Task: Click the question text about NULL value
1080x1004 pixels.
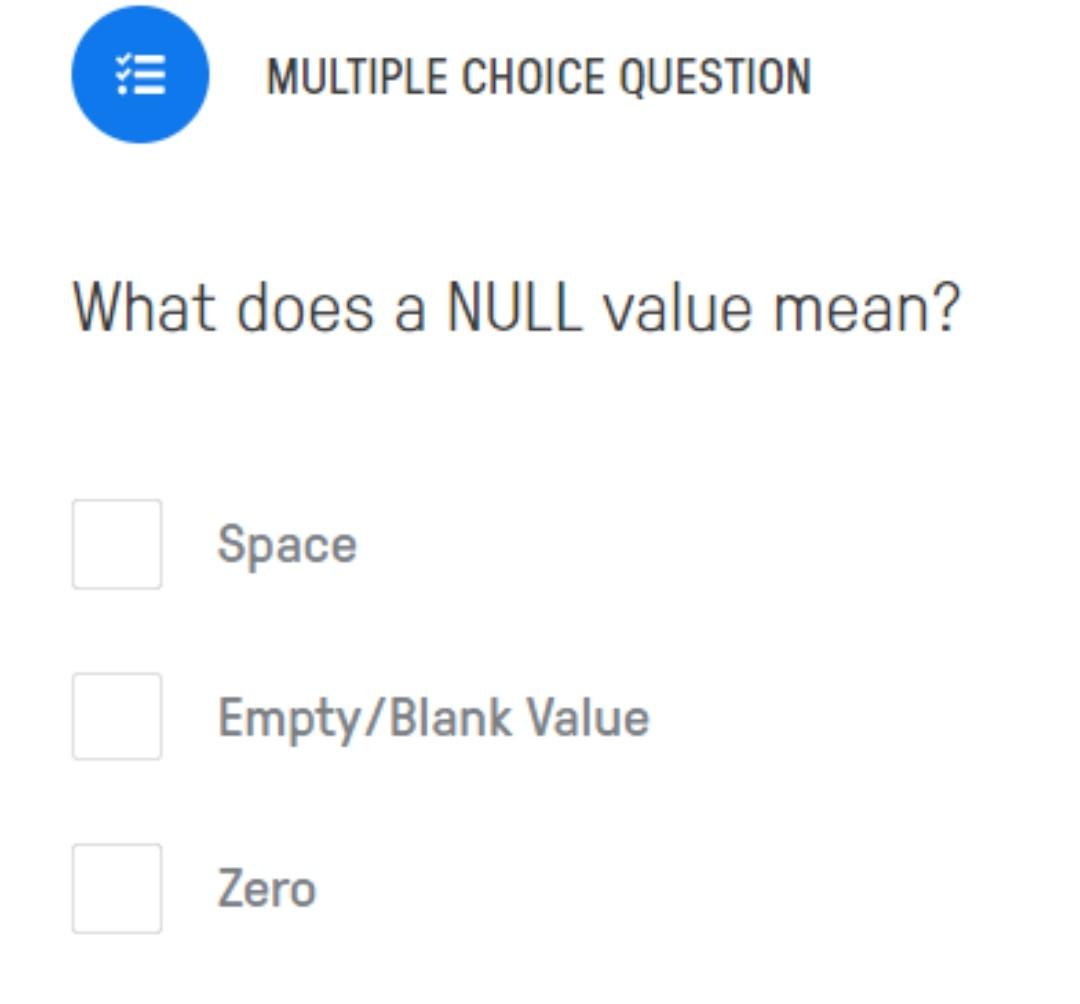Action: [516, 308]
